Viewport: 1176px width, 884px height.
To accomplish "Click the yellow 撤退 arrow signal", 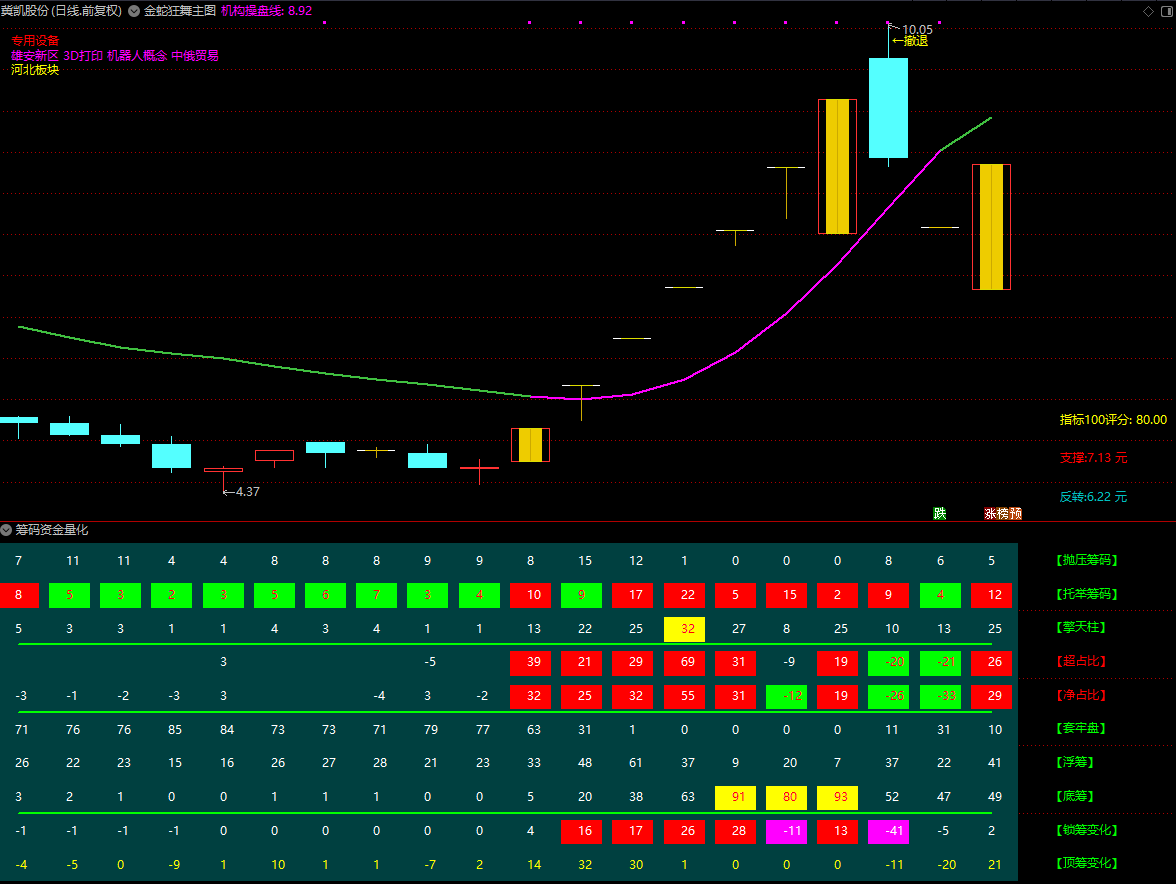I will tap(910, 41).
